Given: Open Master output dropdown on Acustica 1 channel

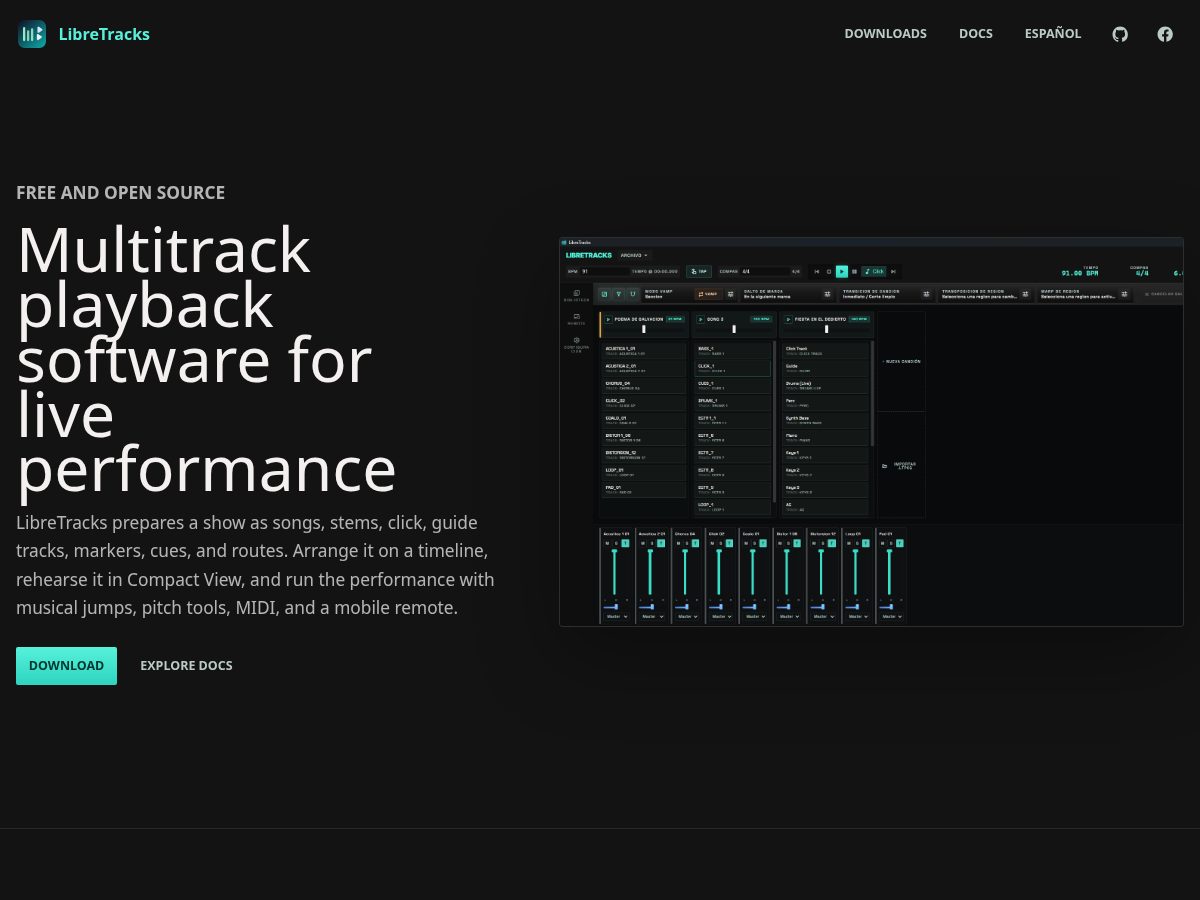Looking at the screenshot, I should 616,617.
